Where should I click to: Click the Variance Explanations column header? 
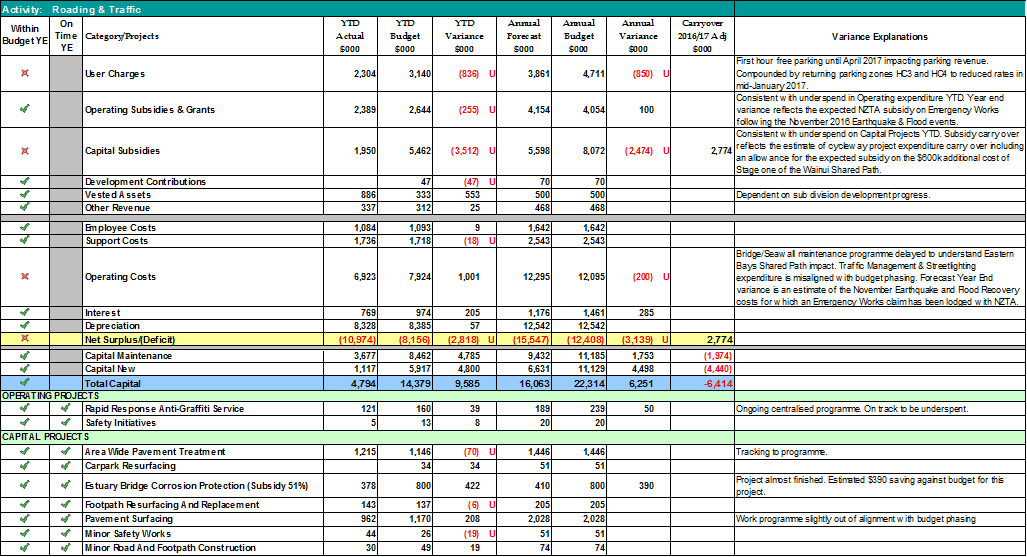tap(879, 36)
